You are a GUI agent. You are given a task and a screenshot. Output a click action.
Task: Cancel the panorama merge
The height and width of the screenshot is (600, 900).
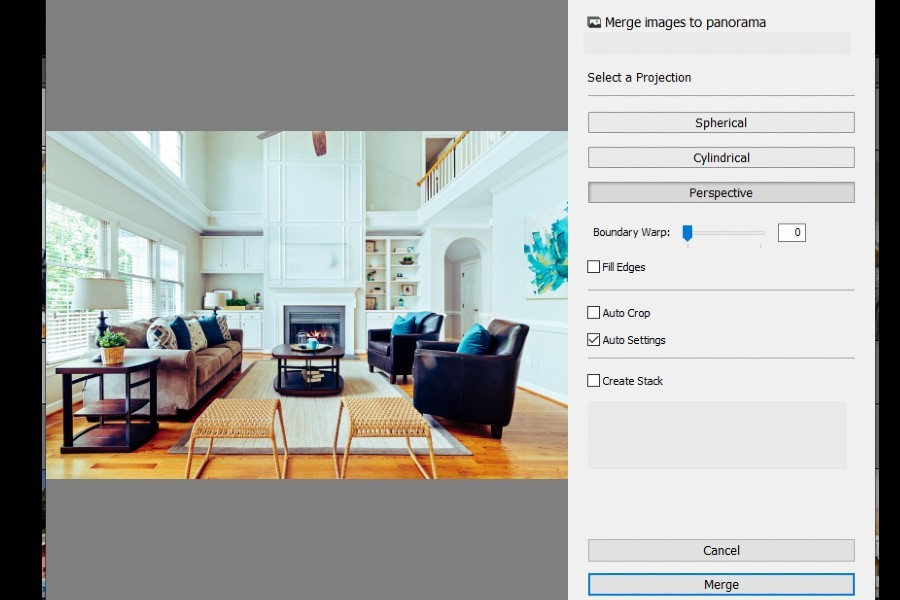click(721, 551)
